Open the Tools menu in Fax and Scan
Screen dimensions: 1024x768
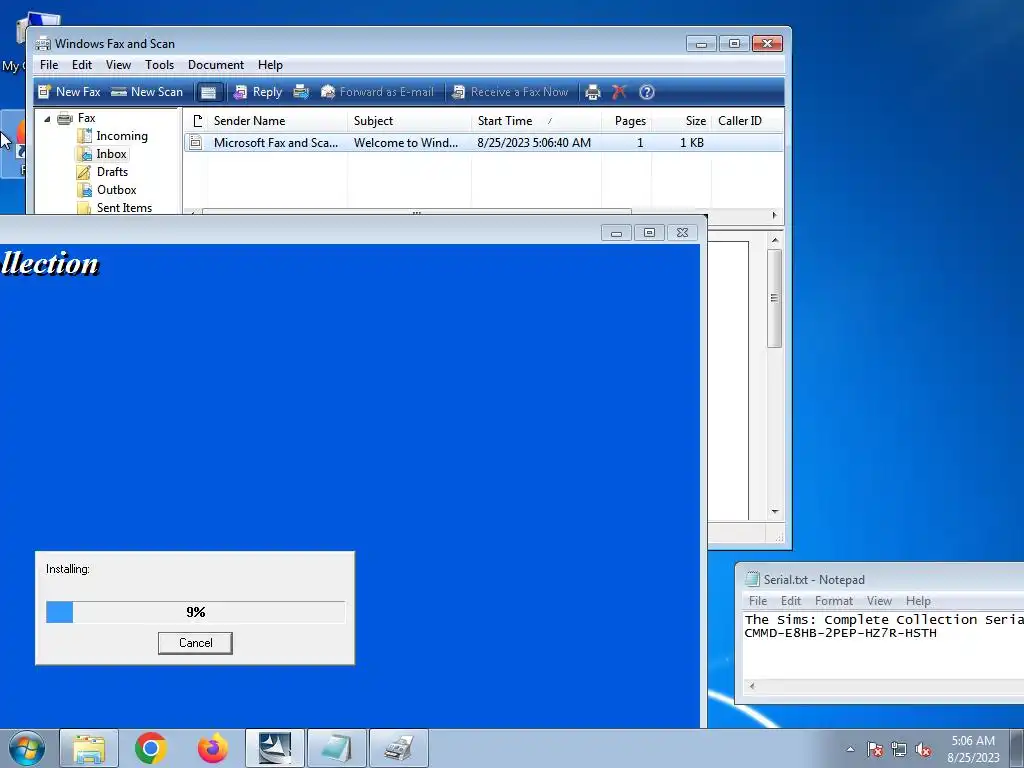159,65
